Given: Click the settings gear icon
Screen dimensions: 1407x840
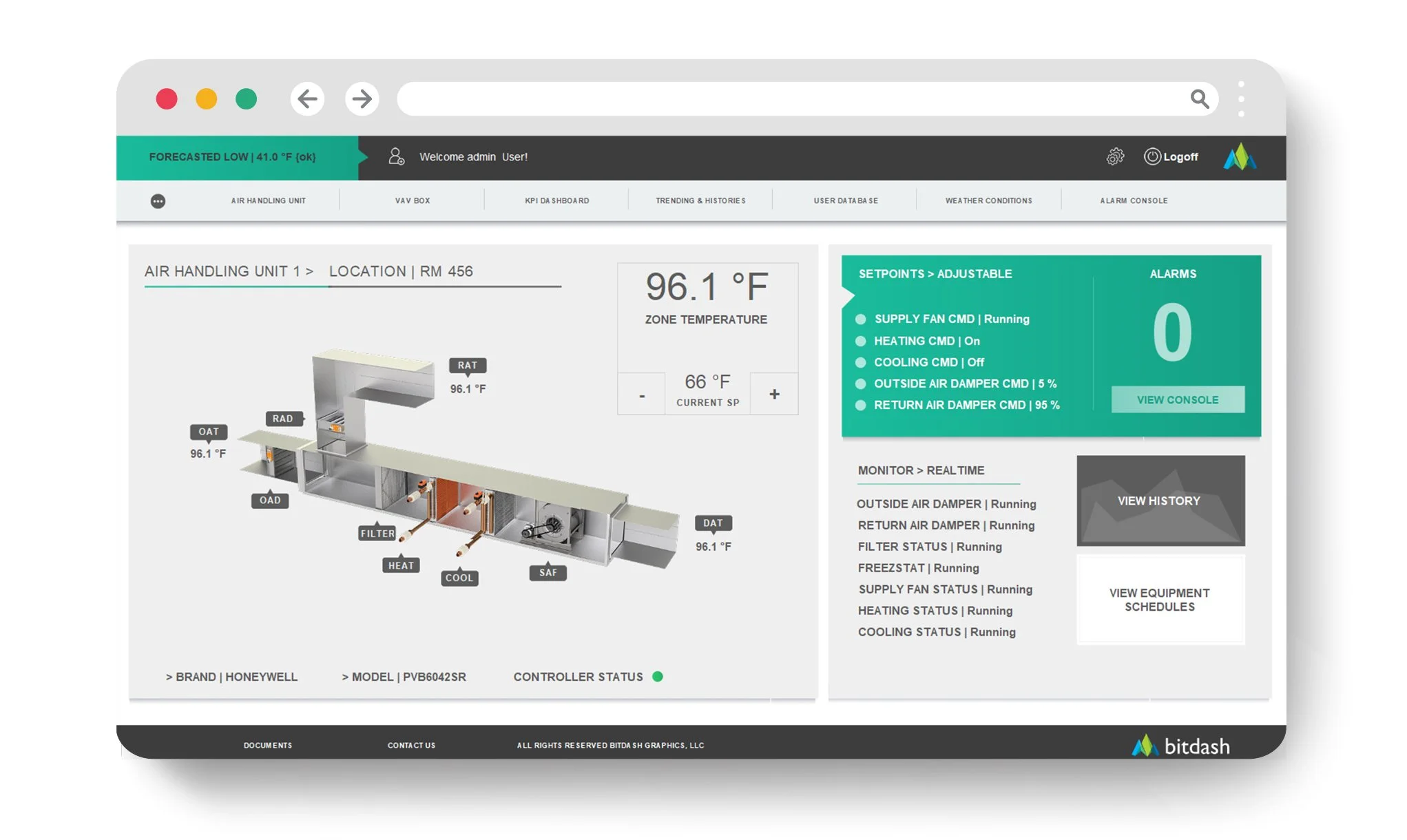Looking at the screenshot, I should pyautogui.click(x=1115, y=157).
